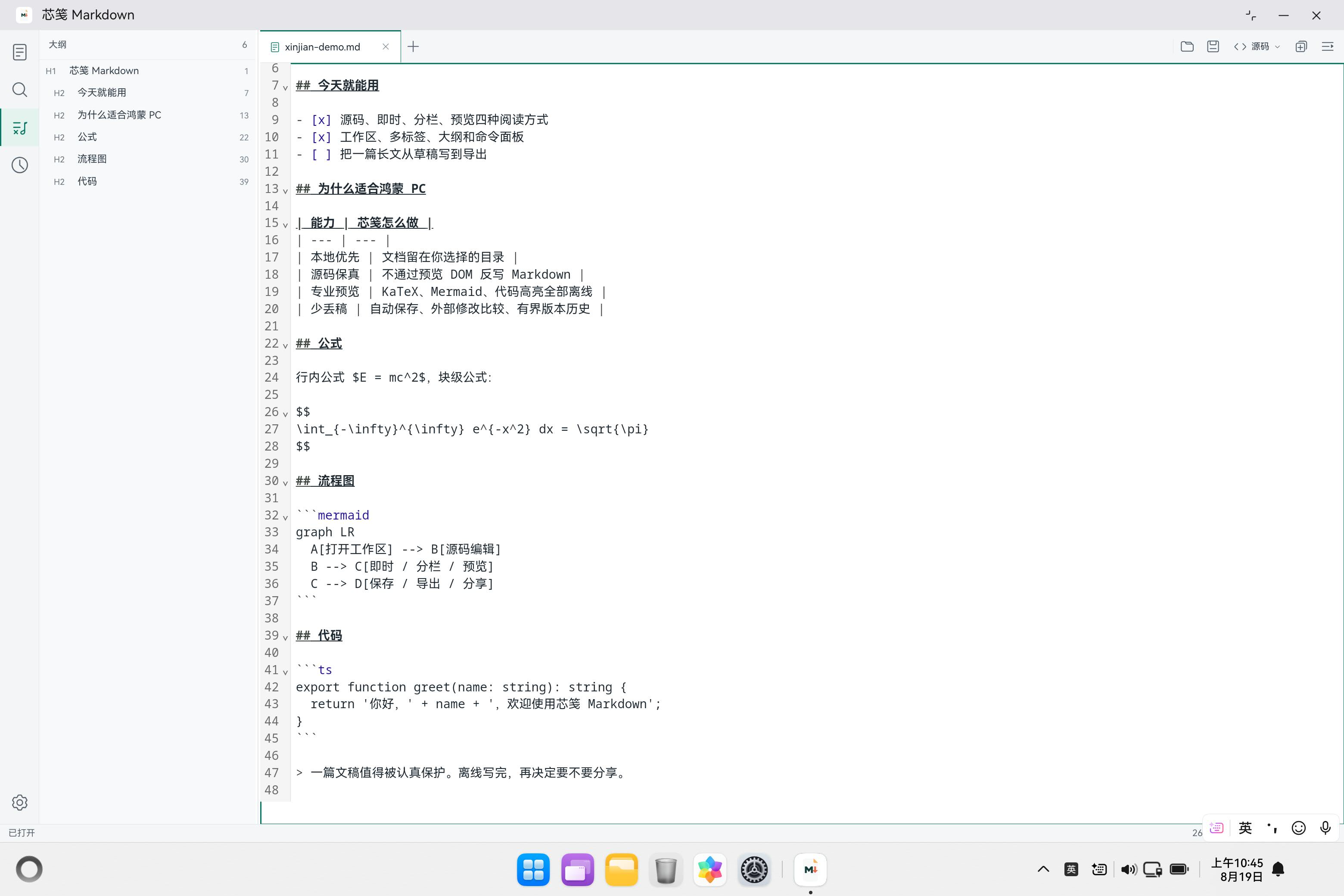Image resolution: width=1344 pixels, height=896 pixels.
Task: Open version history clock icon
Action: [x=19, y=165]
